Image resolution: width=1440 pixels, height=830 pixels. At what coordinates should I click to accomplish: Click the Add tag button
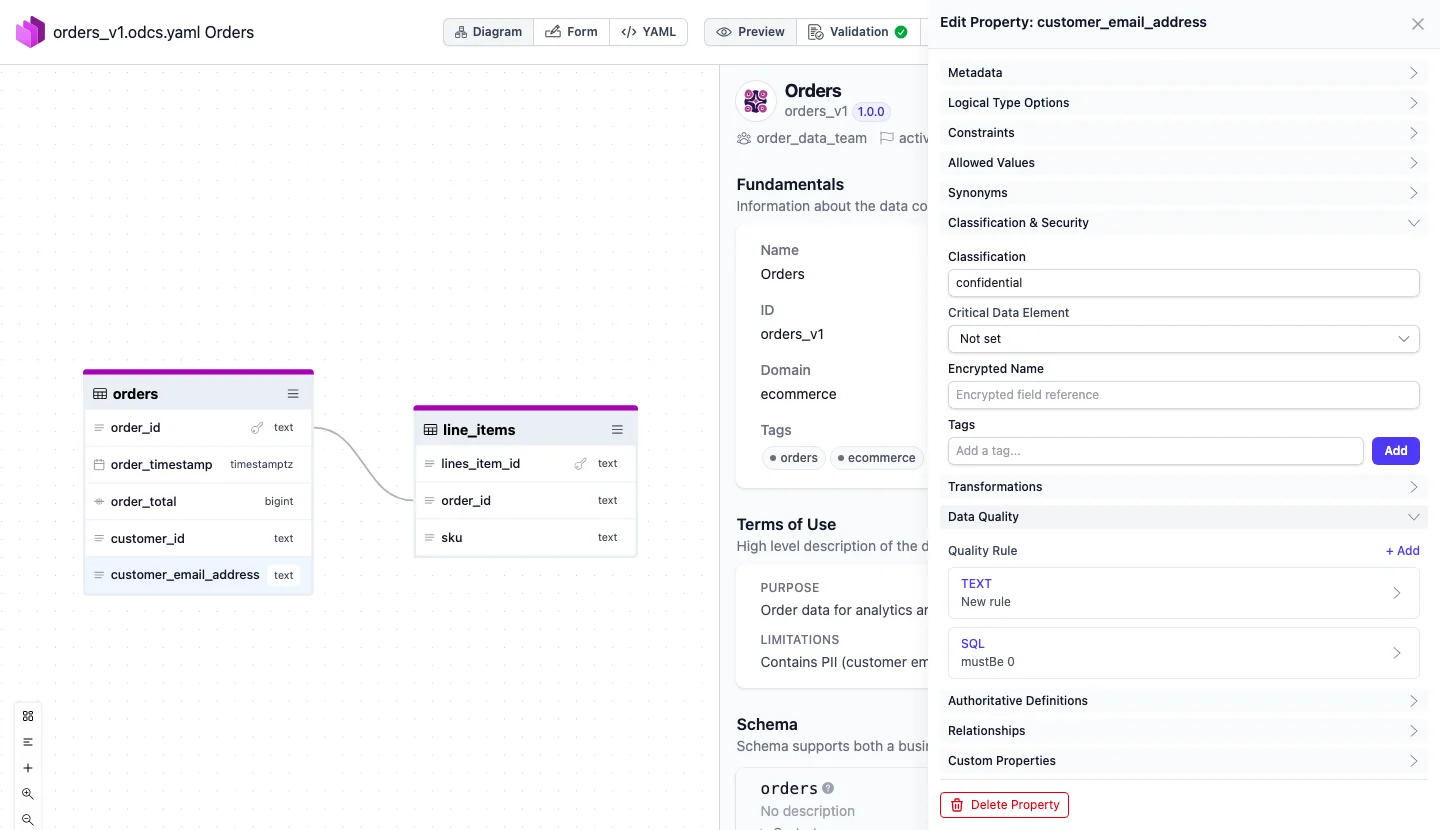tap(1396, 451)
